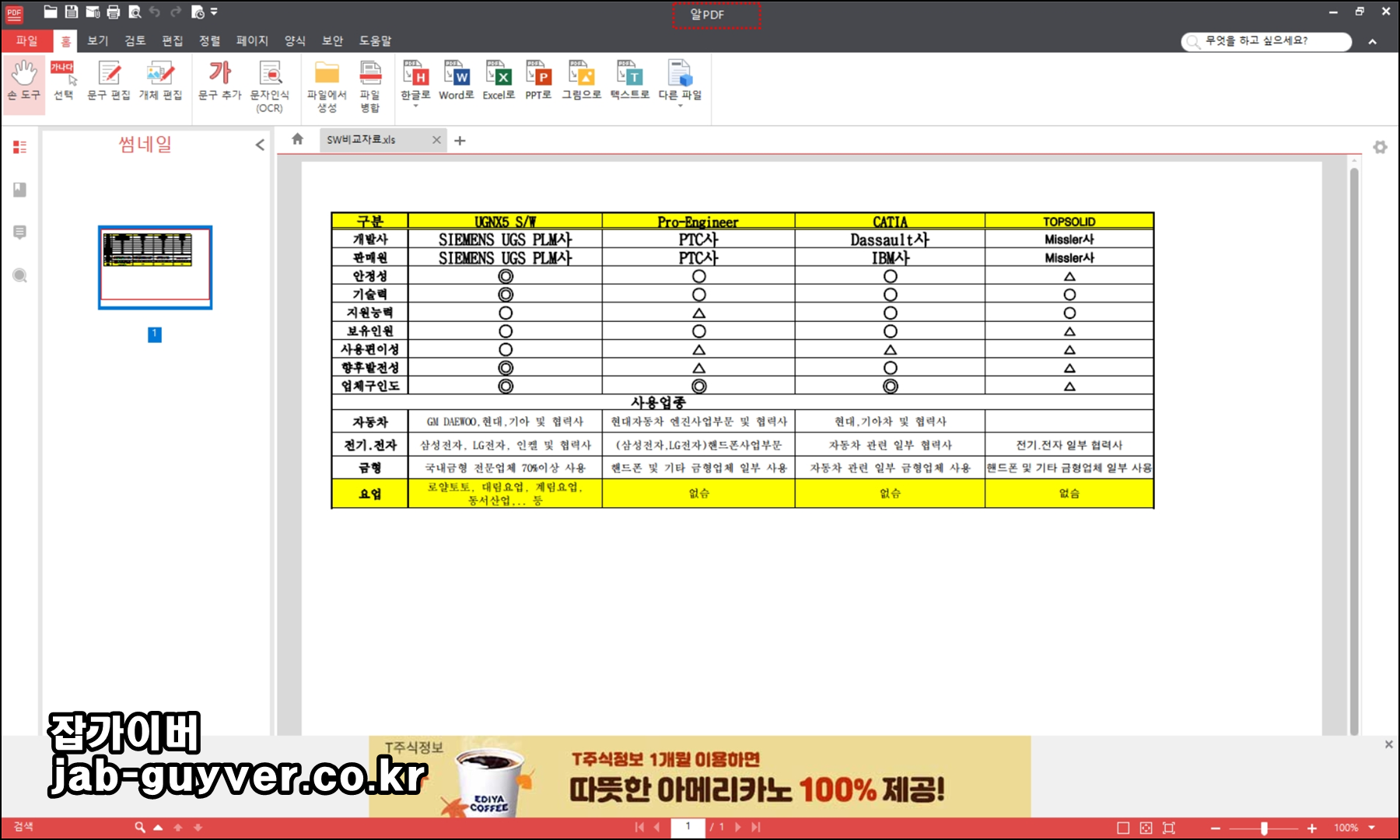Convert PDF to image (그림으로)
Screen dimensions: 1400x840
click(582, 81)
